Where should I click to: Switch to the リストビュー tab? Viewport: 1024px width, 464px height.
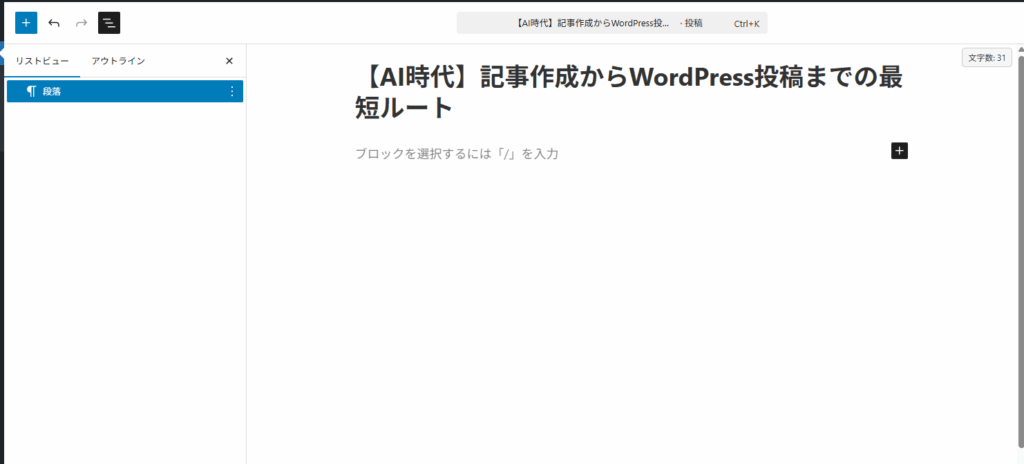pos(42,61)
